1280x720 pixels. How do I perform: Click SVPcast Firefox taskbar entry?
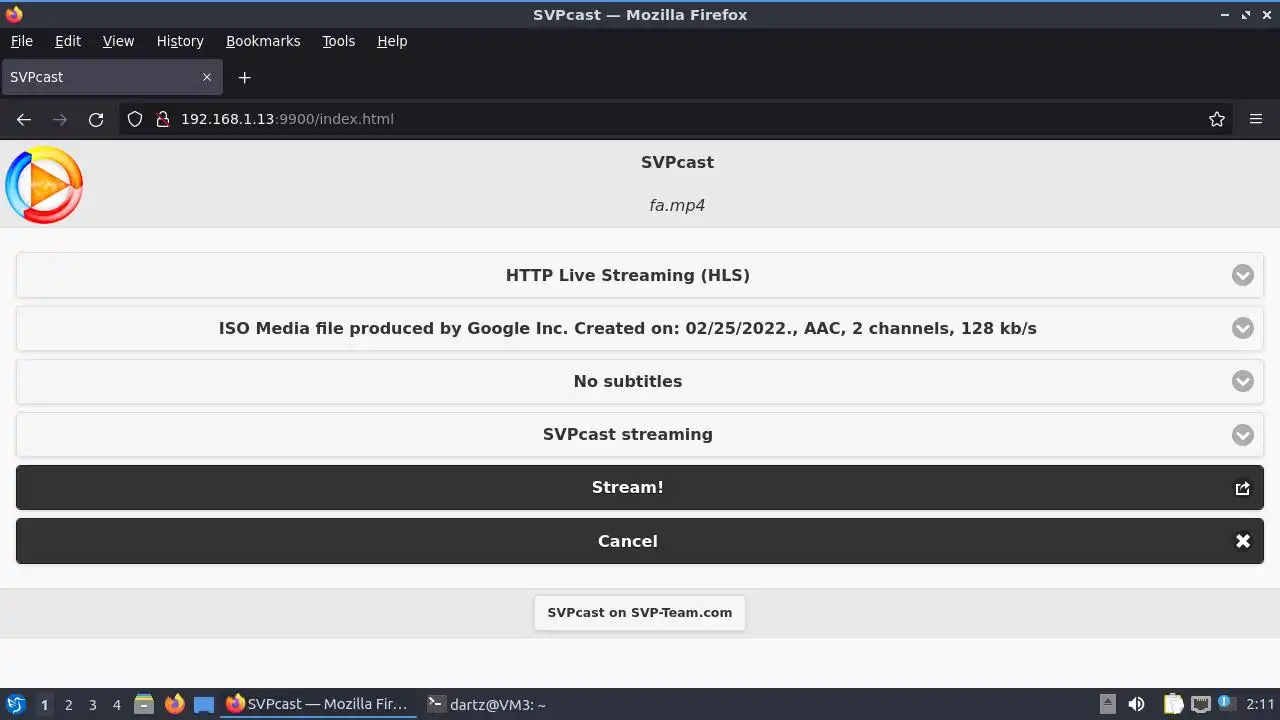[x=318, y=704]
